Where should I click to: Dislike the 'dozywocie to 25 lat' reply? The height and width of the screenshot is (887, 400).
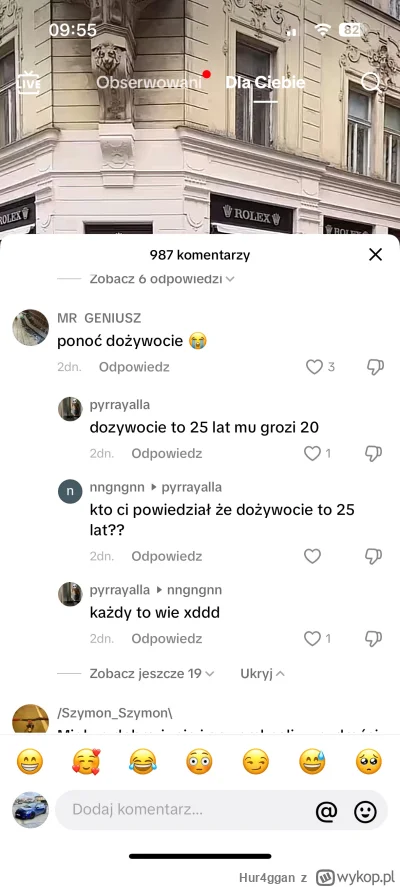tap(373, 453)
